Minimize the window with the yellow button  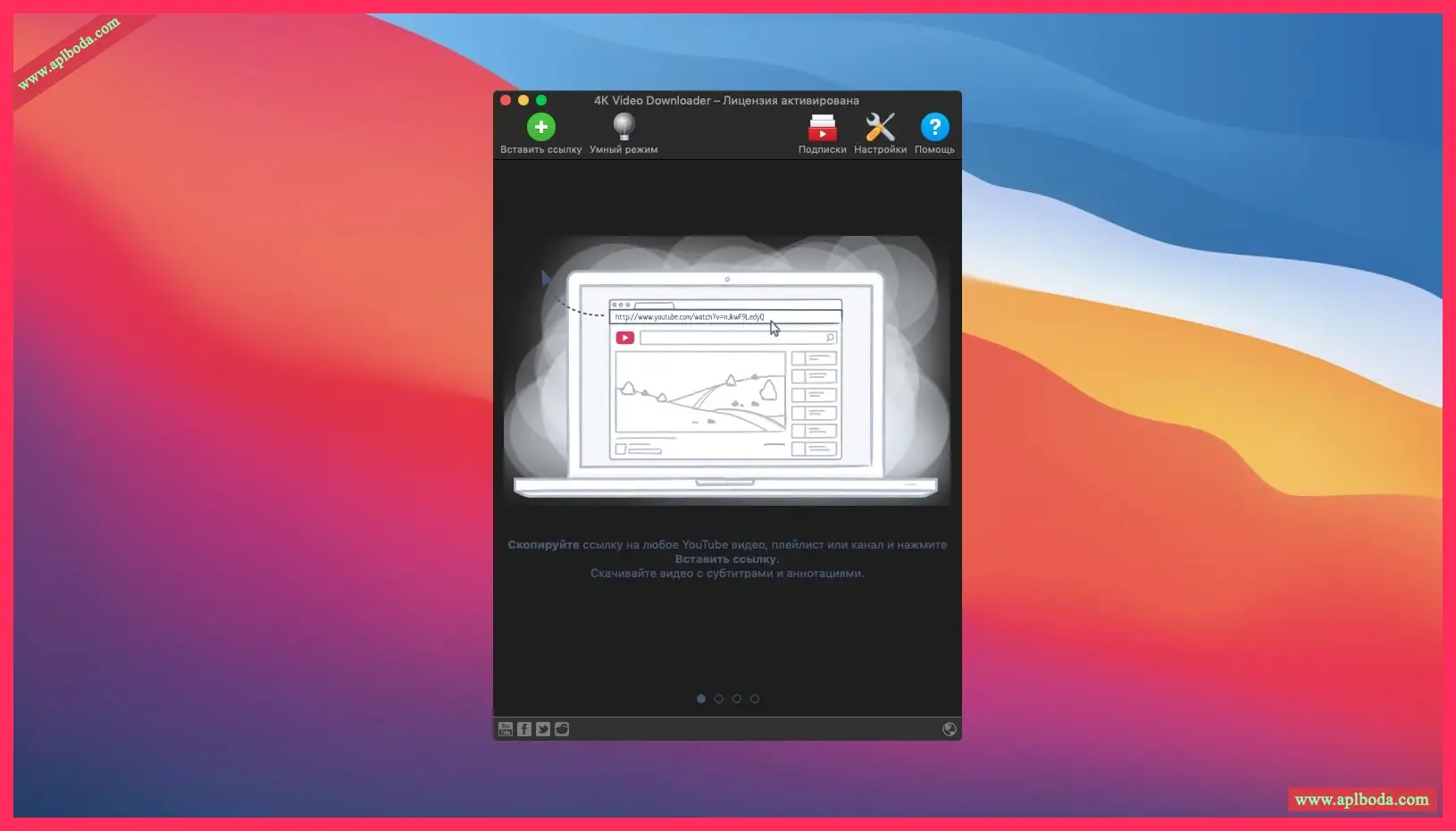523,100
